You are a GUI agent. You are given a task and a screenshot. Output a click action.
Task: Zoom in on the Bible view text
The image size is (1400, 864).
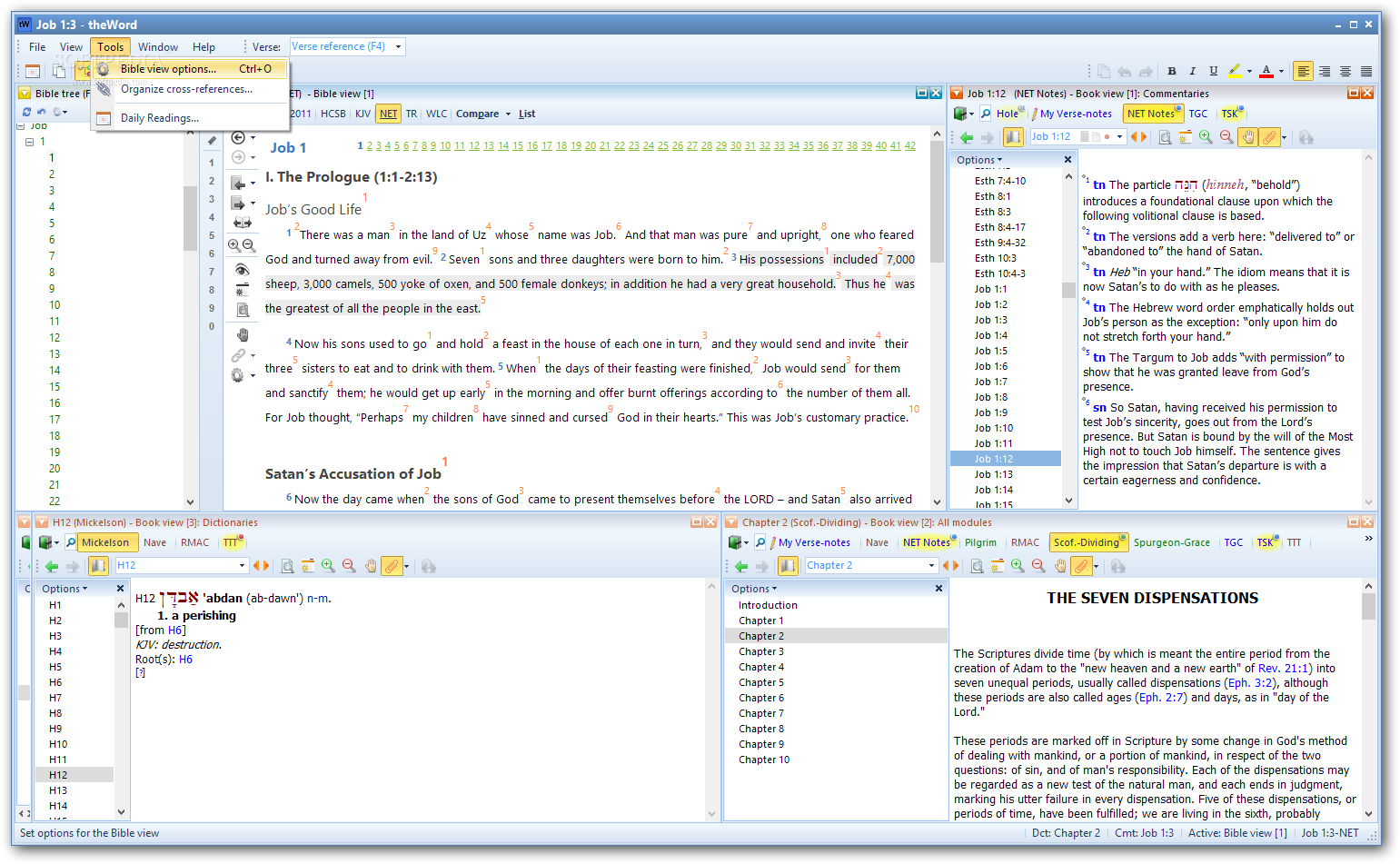tap(234, 245)
